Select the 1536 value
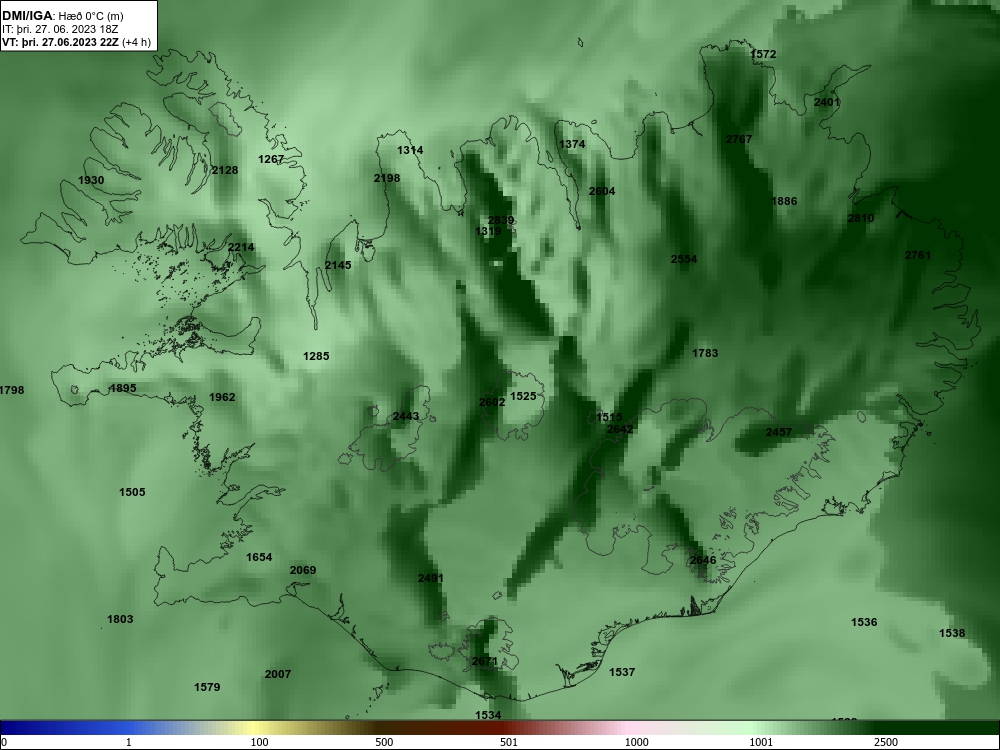 point(865,622)
